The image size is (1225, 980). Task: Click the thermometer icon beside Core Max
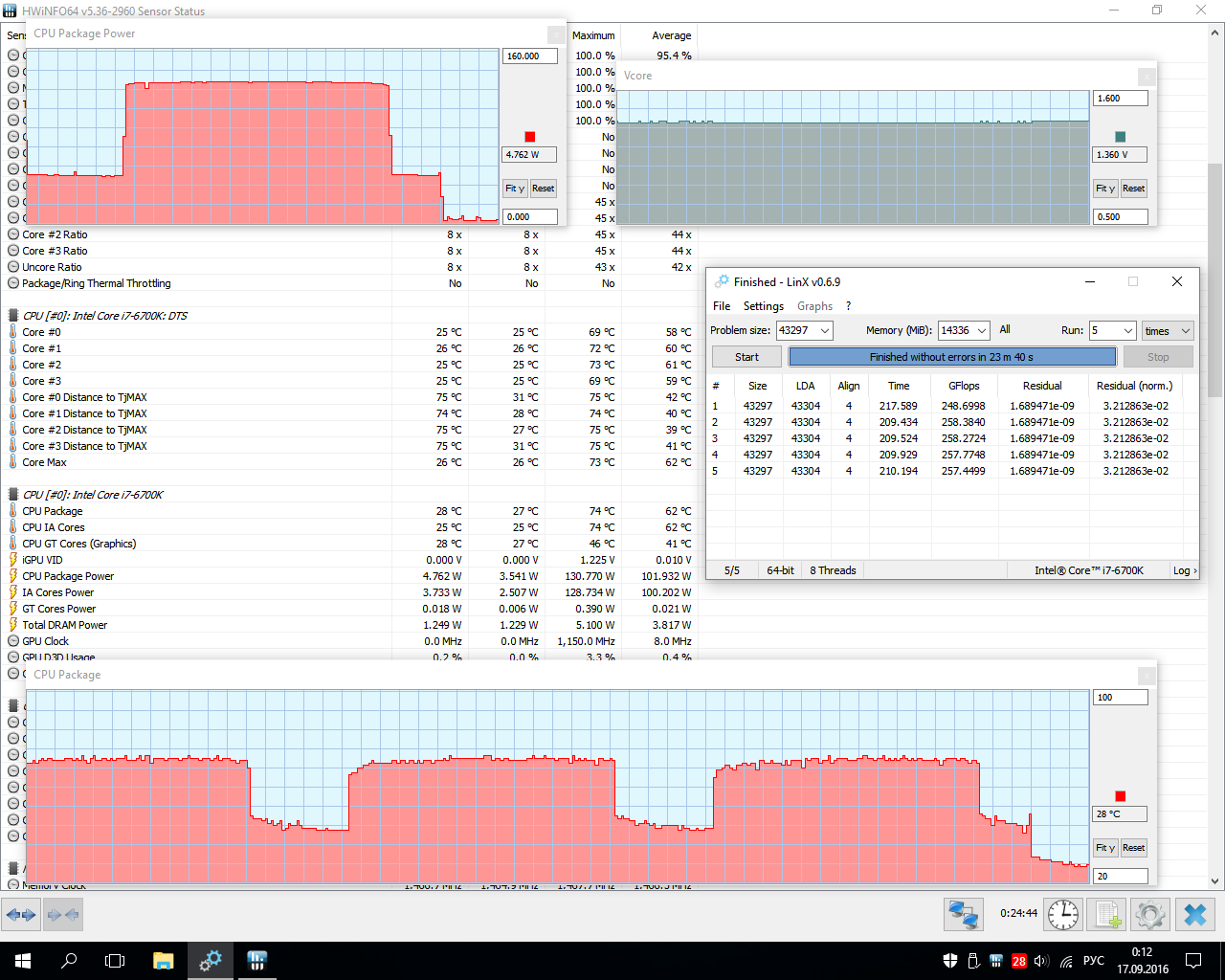(x=13, y=462)
